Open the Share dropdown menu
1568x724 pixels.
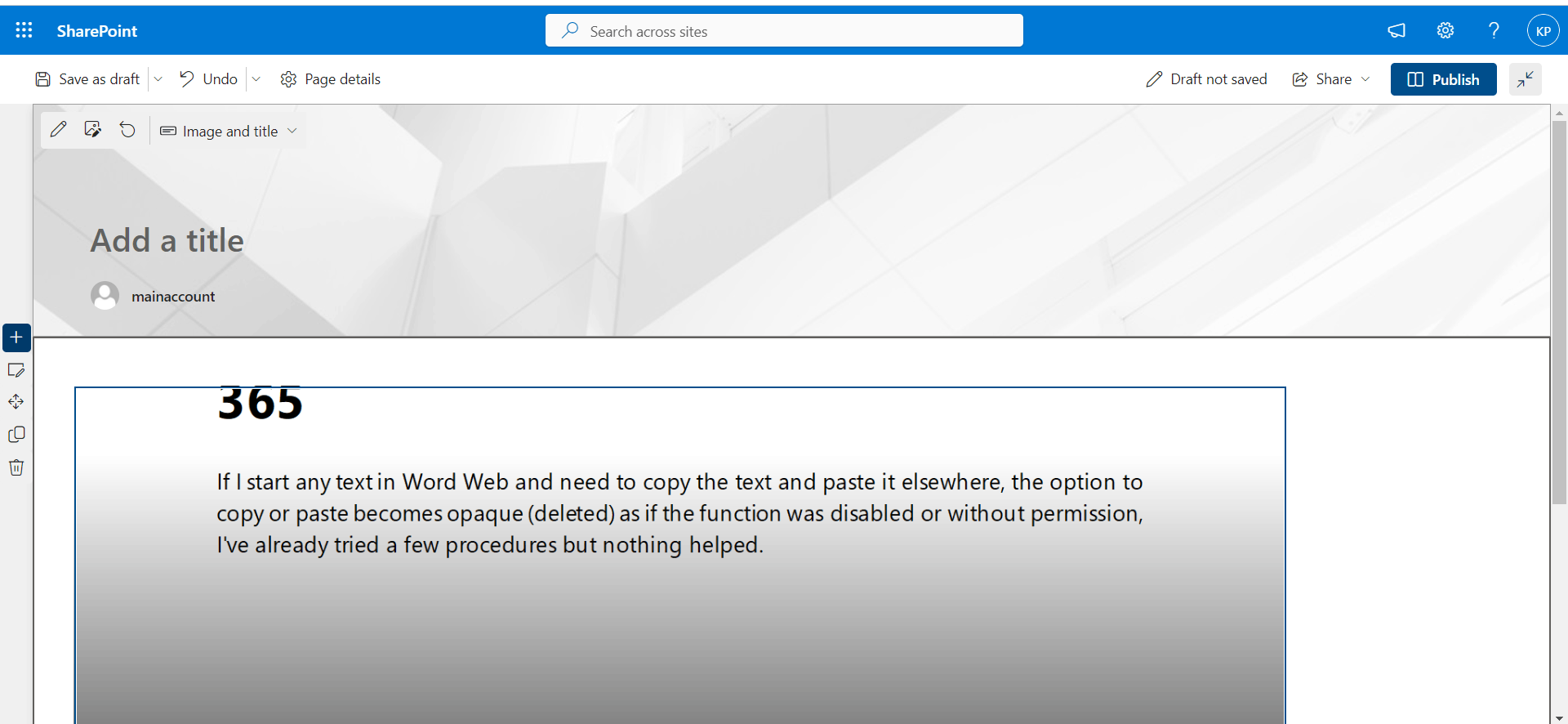1330,79
